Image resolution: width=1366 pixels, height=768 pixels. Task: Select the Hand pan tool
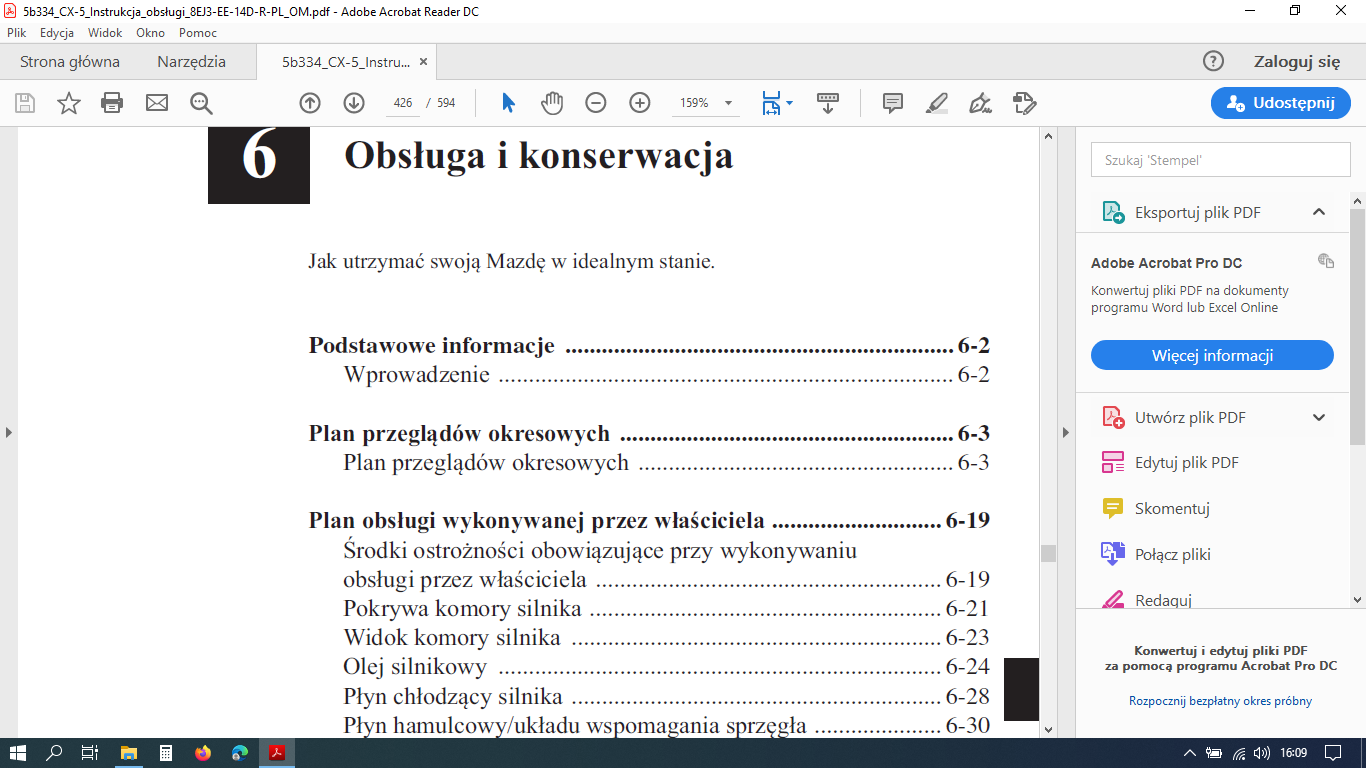tap(552, 103)
